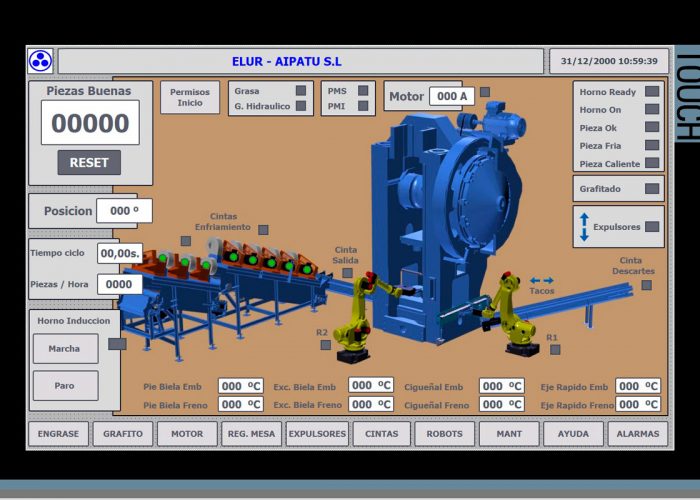Toggle the Grafitado indicator box
Viewport: 700px width, 500px height.
coord(652,188)
